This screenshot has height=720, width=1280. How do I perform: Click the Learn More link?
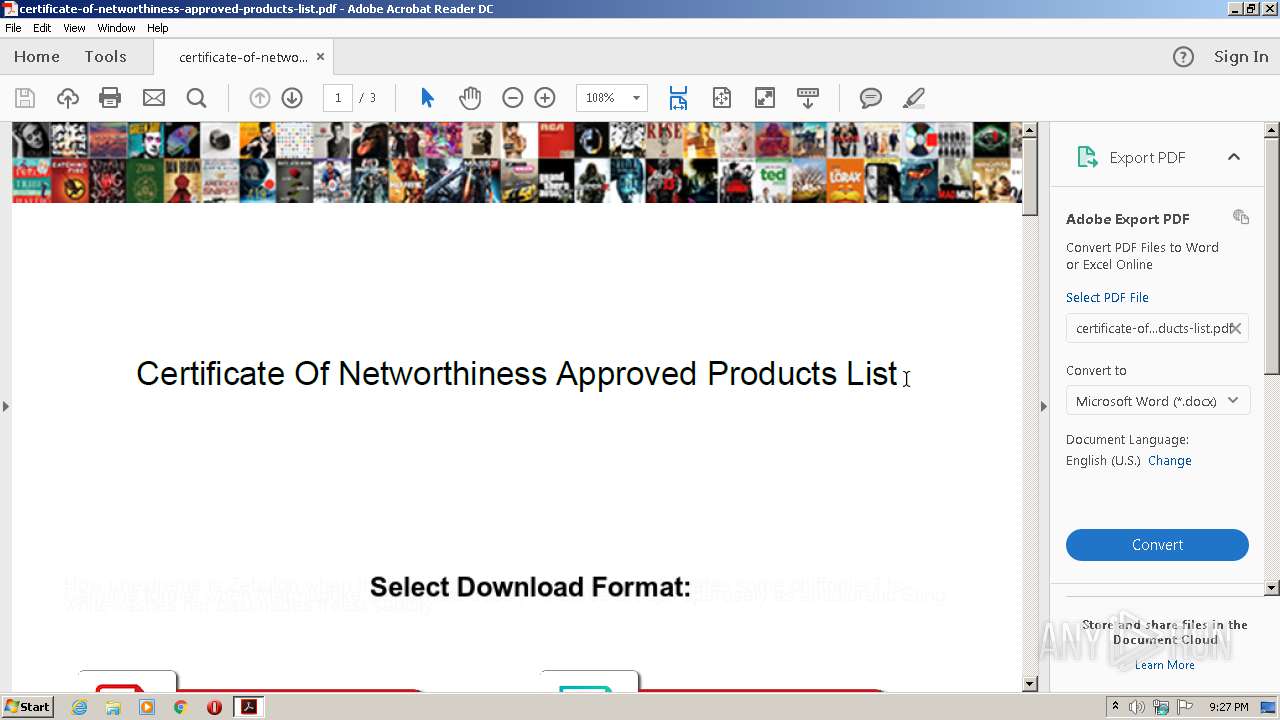click(1165, 665)
